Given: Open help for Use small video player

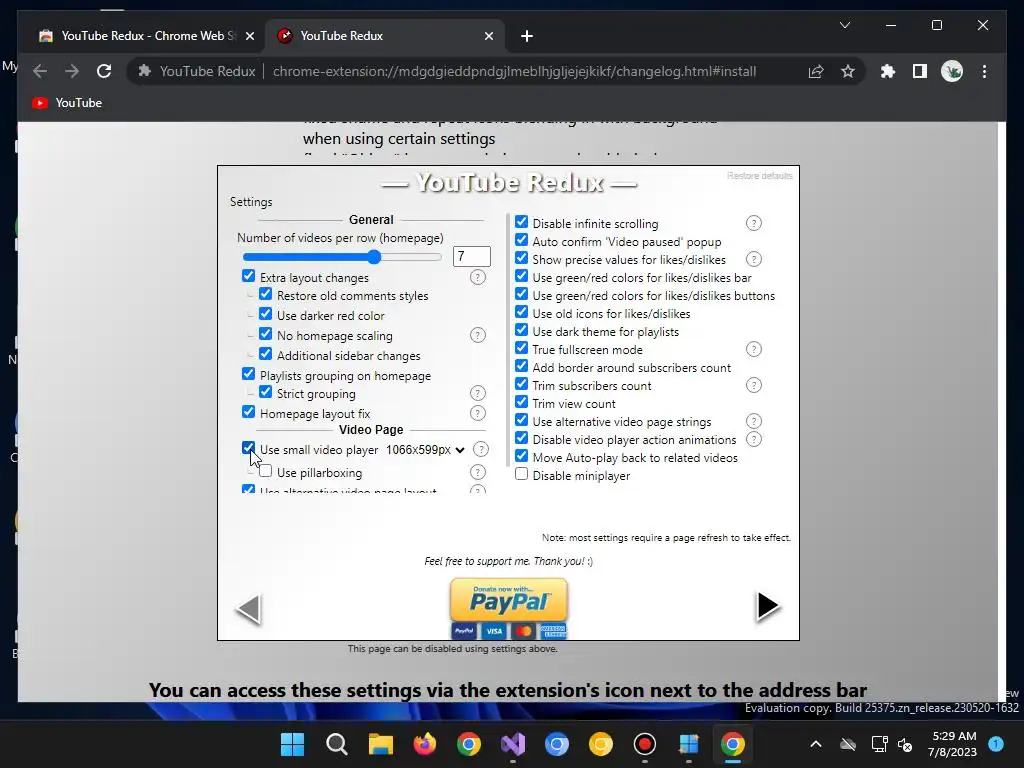Looking at the screenshot, I should 481,449.
